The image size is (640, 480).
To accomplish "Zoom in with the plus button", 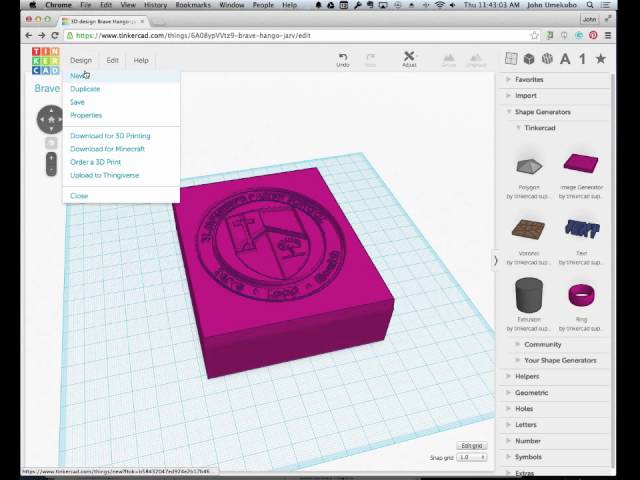I will tap(51, 158).
